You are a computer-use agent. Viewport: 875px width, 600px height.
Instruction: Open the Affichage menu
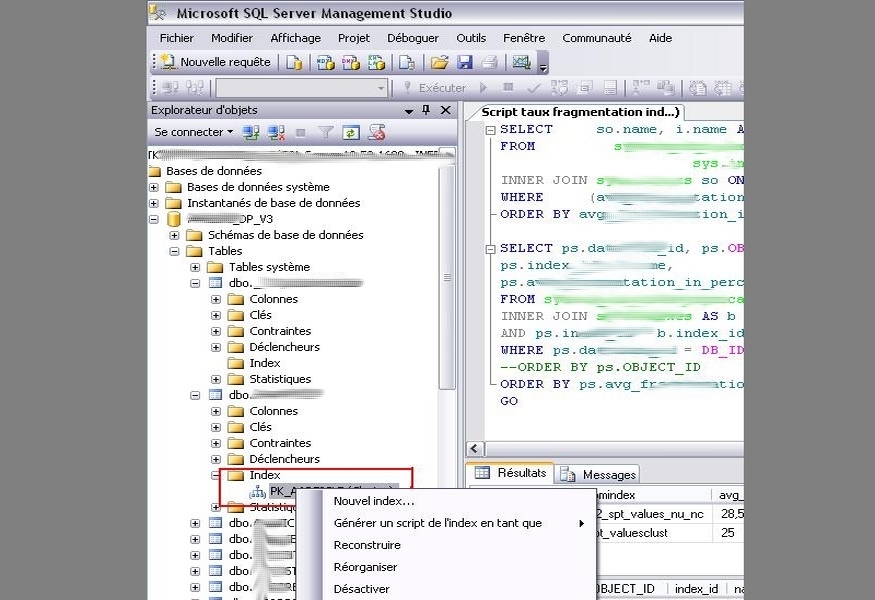point(296,38)
